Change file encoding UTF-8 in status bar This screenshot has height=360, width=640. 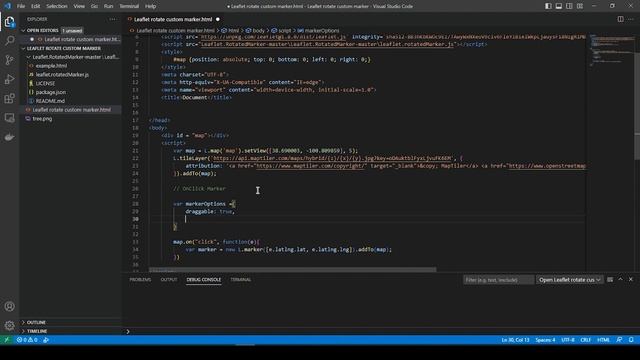[568, 340]
